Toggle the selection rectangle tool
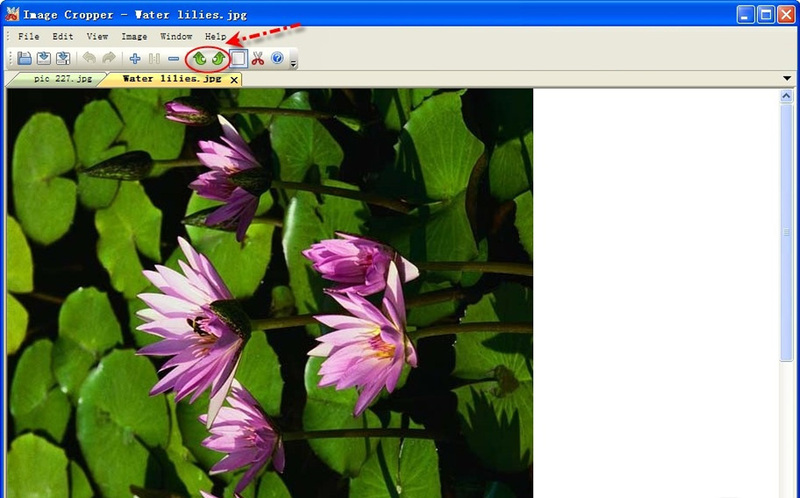 point(238,59)
